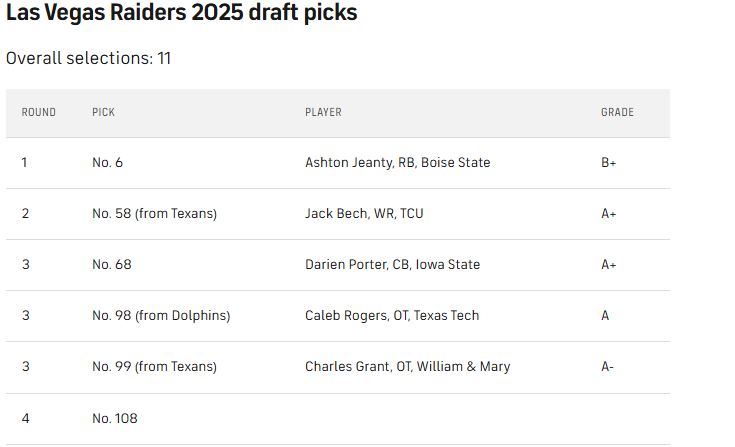This screenshot has width=735, height=447.
Task: Click the PLAYER column header
Action: tap(323, 112)
